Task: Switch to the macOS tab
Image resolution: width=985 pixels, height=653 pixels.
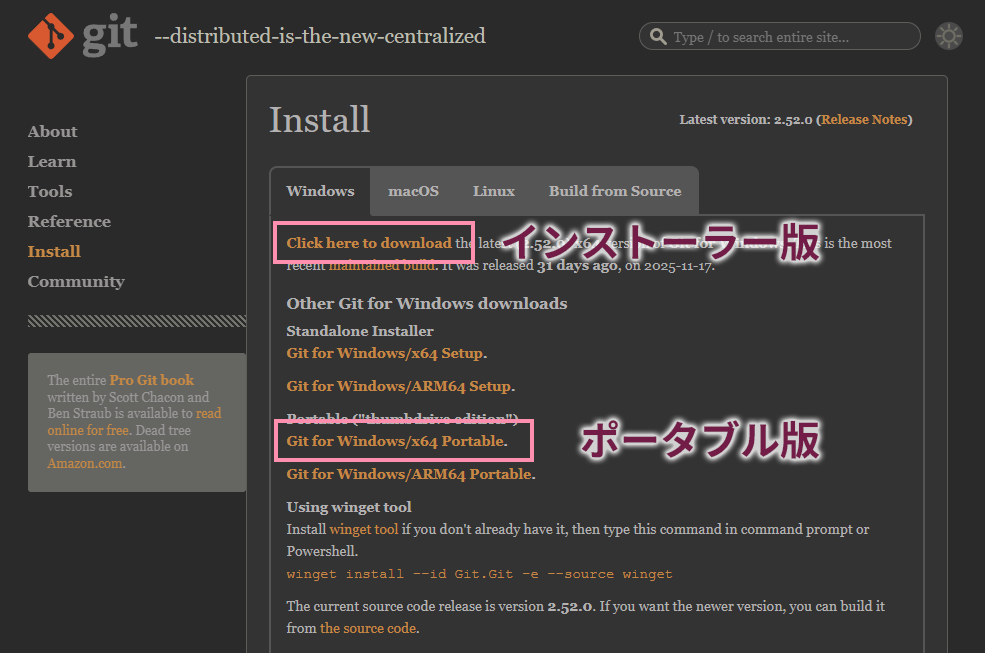Action: pyautogui.click(x=413, y=191)
